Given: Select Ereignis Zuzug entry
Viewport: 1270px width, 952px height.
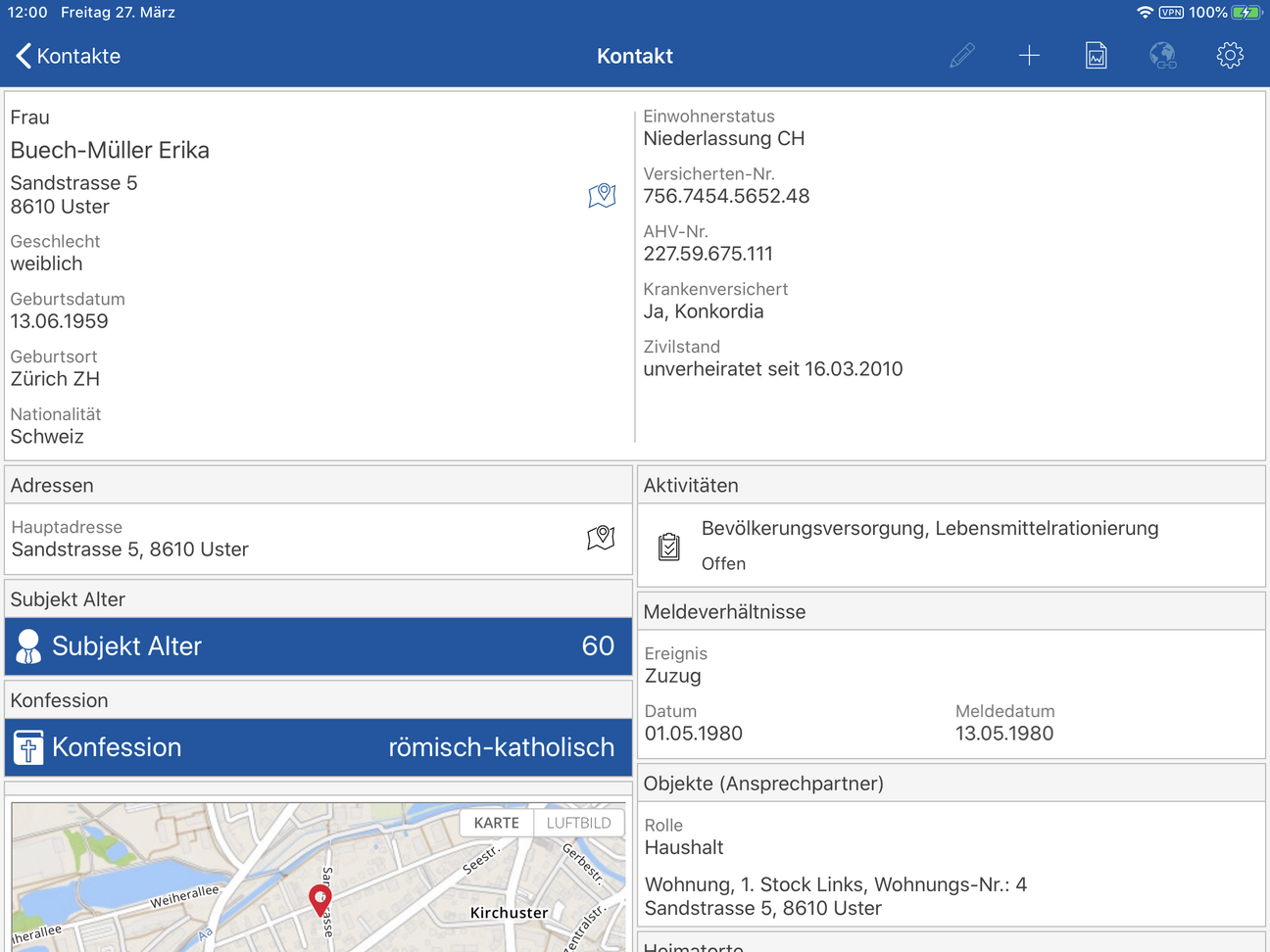Looking at the screenshot, I should pyautogui.click(x=672, y=676).
